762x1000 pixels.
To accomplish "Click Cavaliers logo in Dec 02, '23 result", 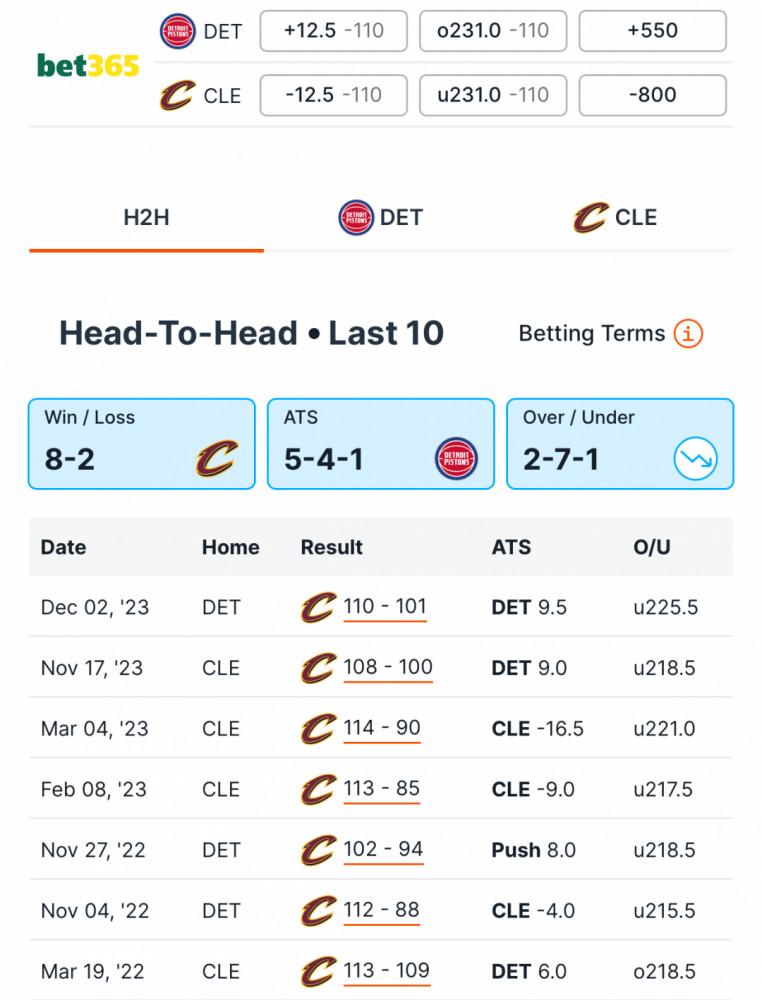I will [318, 607].
